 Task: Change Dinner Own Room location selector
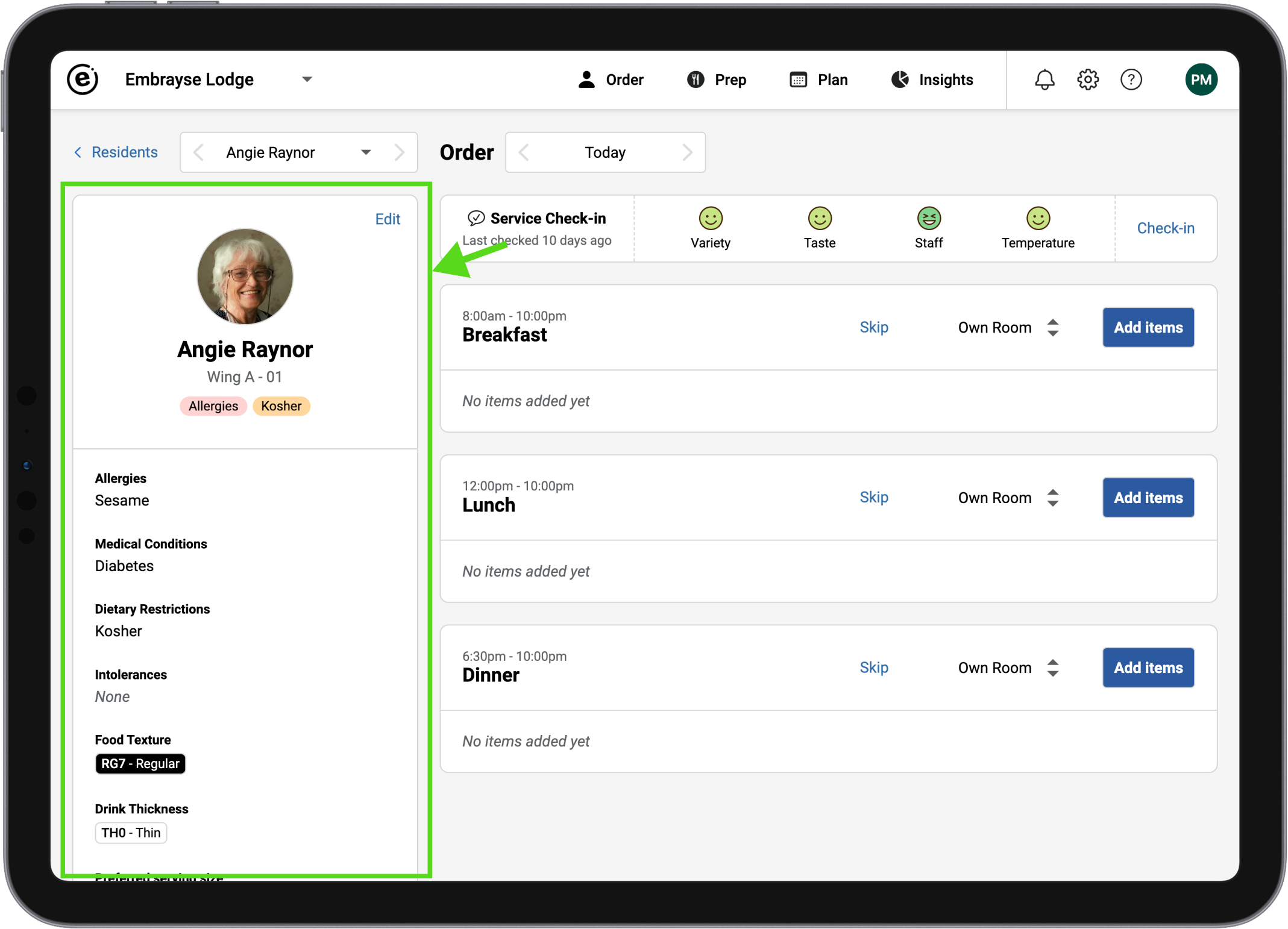[1008, 668]
